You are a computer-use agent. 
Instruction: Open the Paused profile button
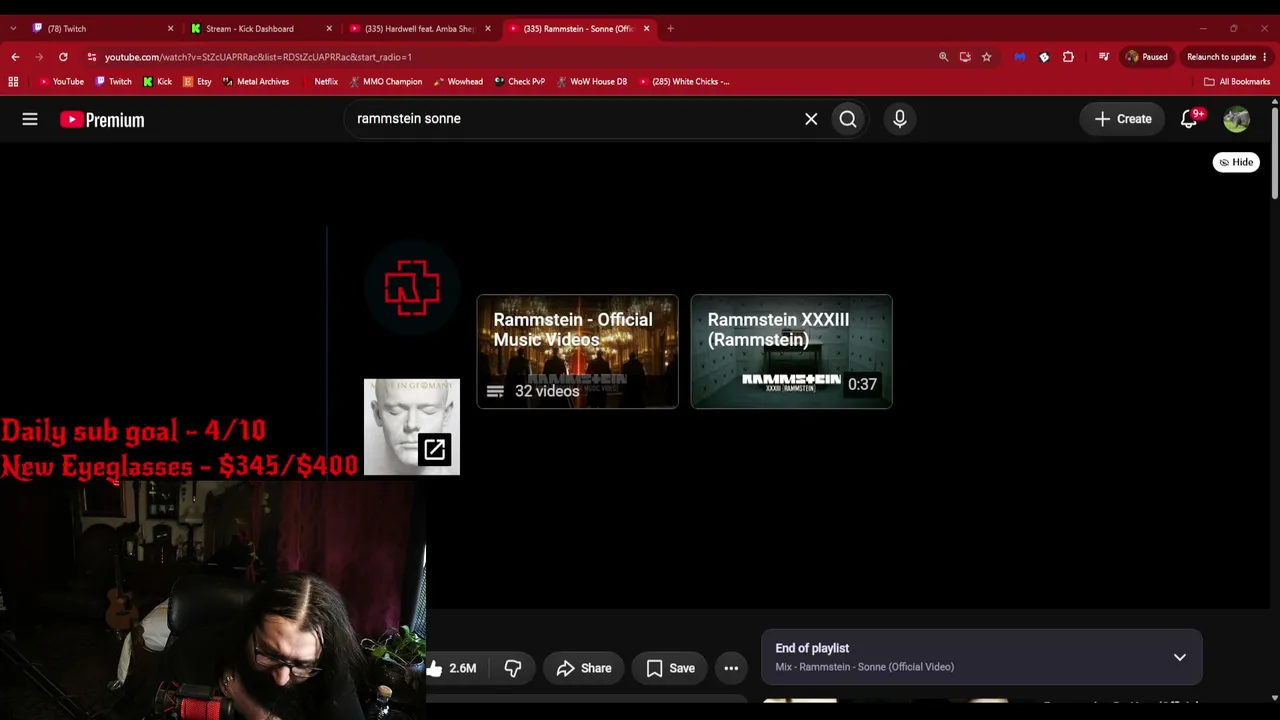1146,57
